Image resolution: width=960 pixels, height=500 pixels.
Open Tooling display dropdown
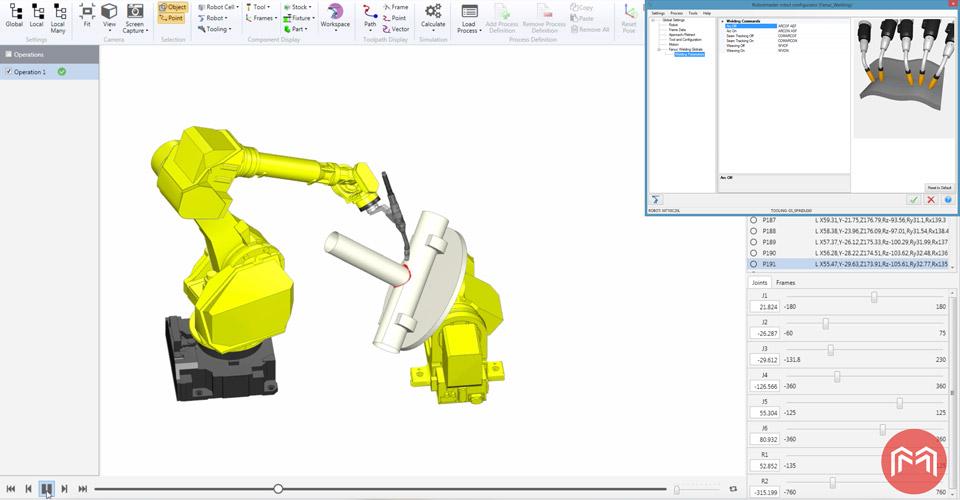coord(214,29)
